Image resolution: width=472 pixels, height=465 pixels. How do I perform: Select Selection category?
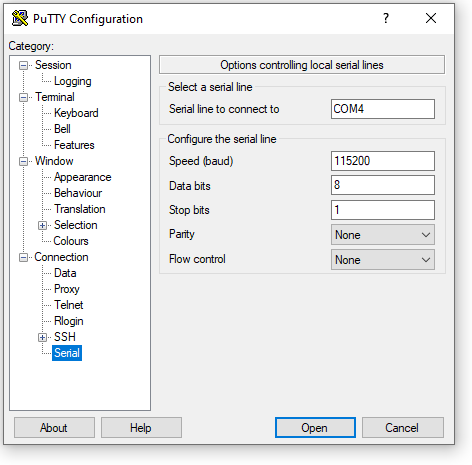[x=76, y=225]
